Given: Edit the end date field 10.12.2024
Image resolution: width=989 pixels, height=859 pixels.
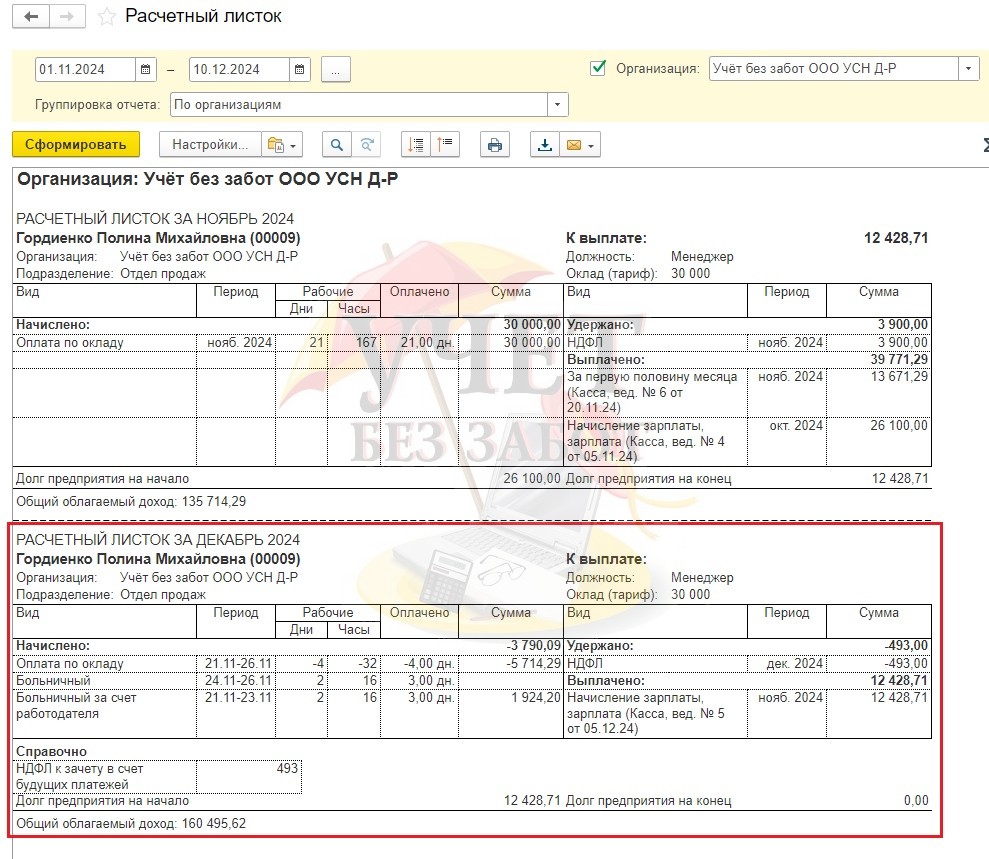Looking at the screenshot, I should tap(240, 69).
